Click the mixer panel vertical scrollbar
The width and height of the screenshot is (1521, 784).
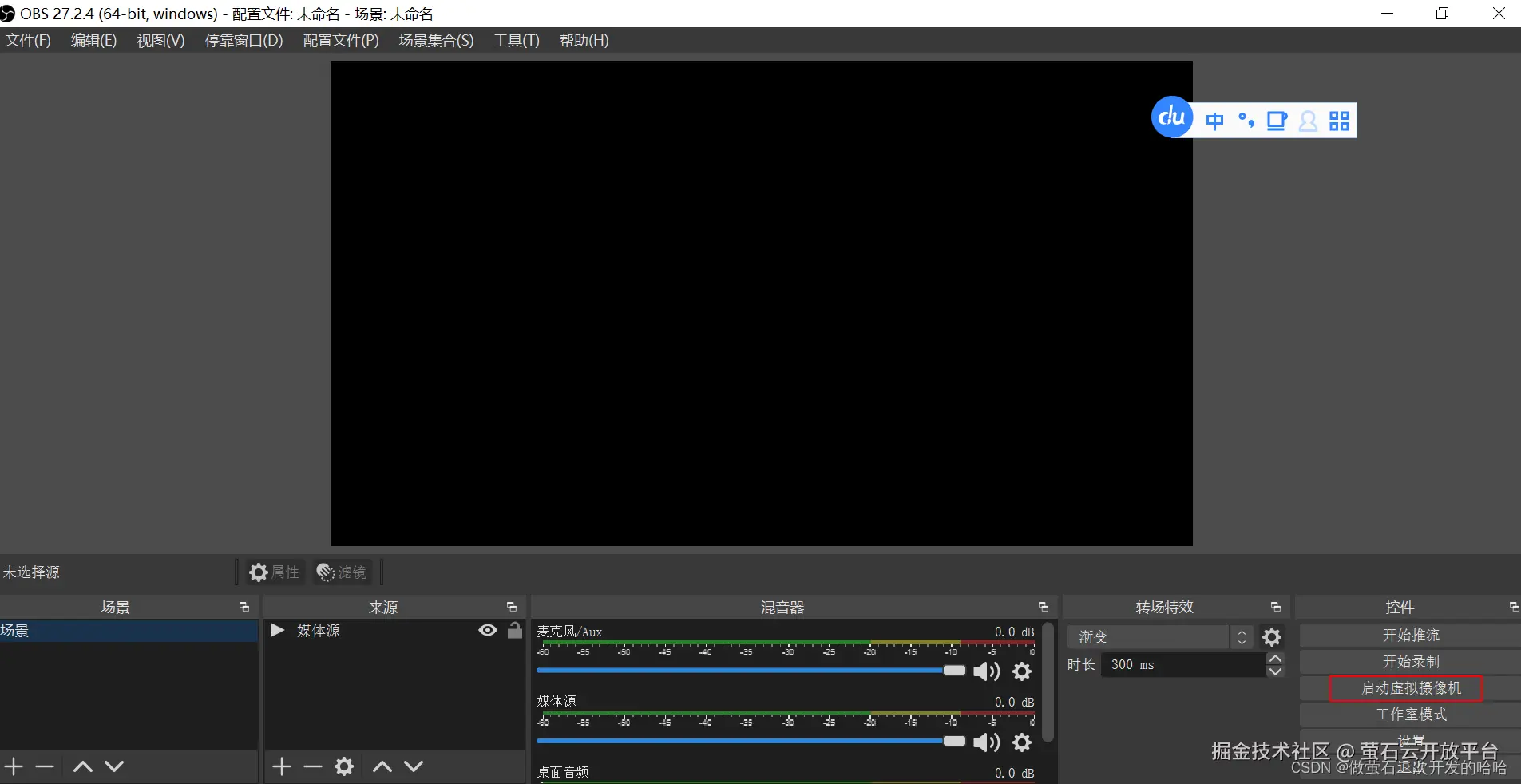tap(1048, 683)
